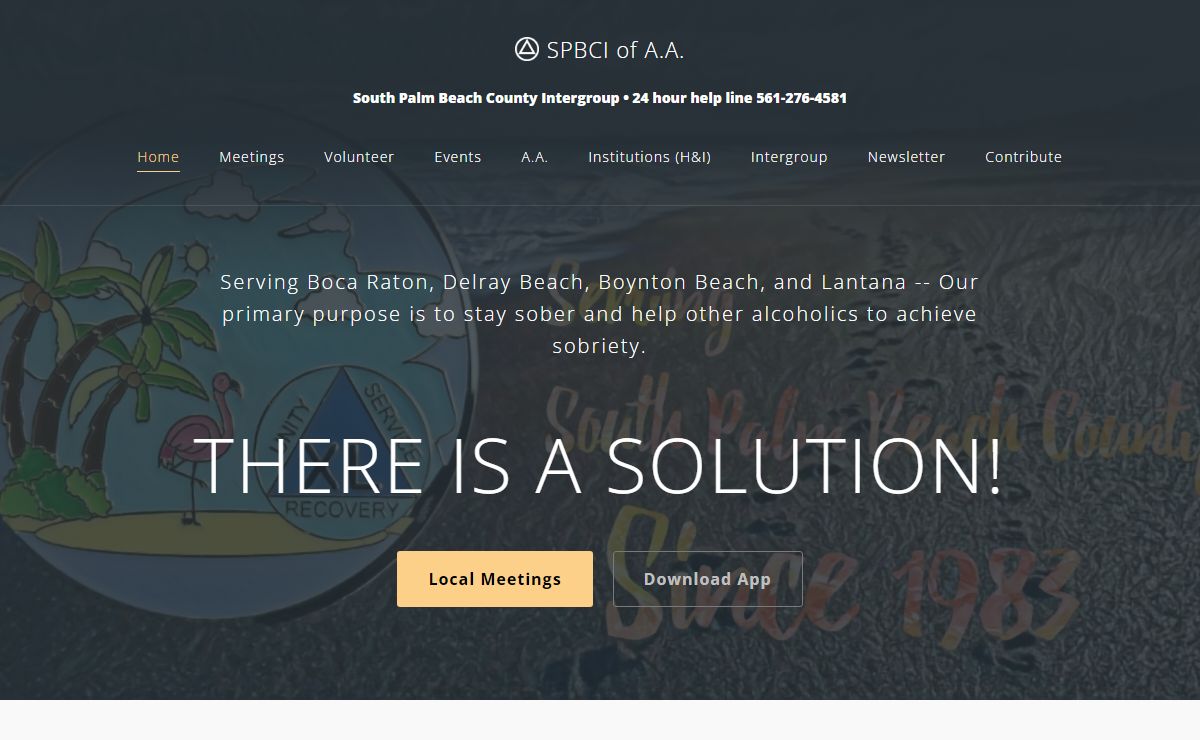Open Institutions (H&I) in the navigation
1200x740 pixels.
[x=649, y=157]
